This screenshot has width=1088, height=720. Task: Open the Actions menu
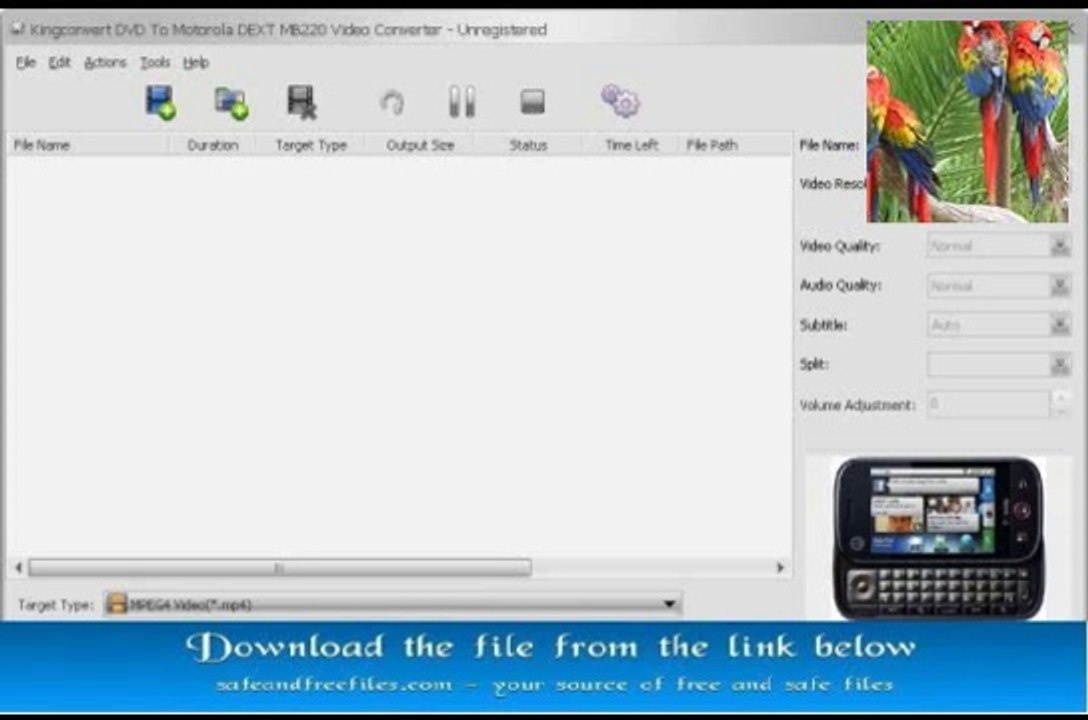point(105,62)
